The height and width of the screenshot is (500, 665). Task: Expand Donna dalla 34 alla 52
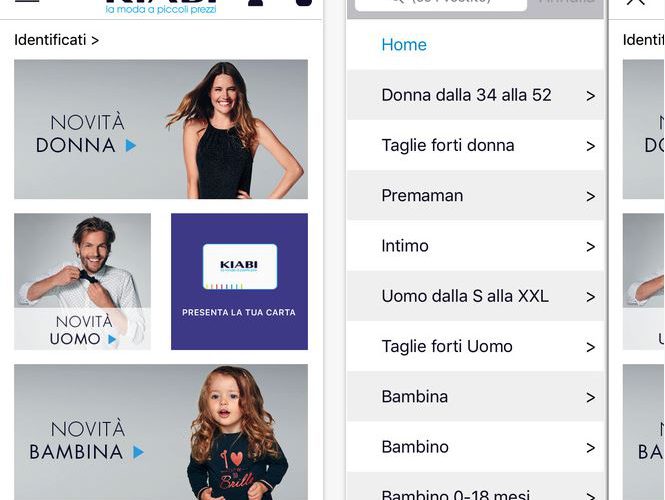pos(475,95)
